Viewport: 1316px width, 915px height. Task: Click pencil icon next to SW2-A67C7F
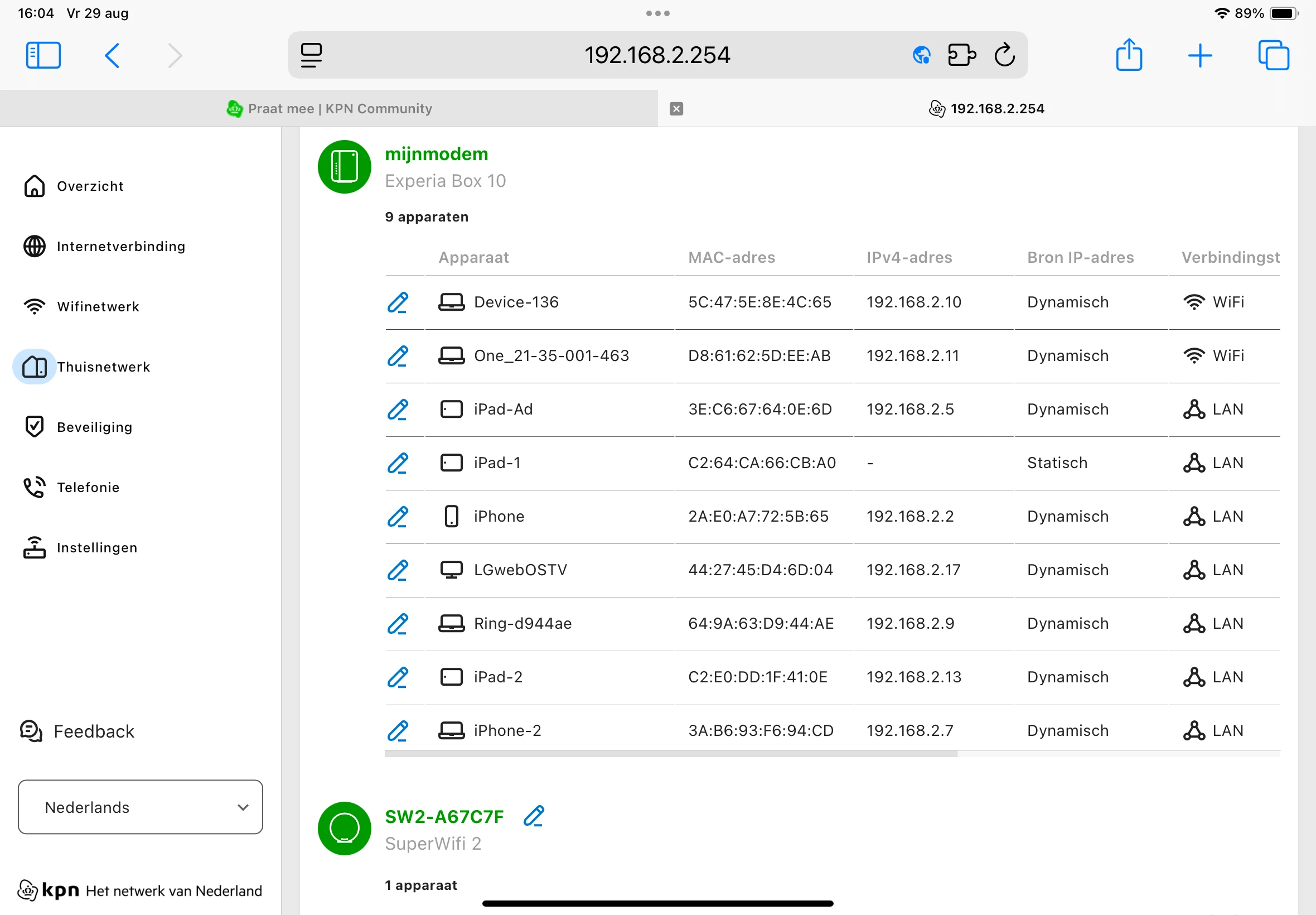(x=534, y=816)
